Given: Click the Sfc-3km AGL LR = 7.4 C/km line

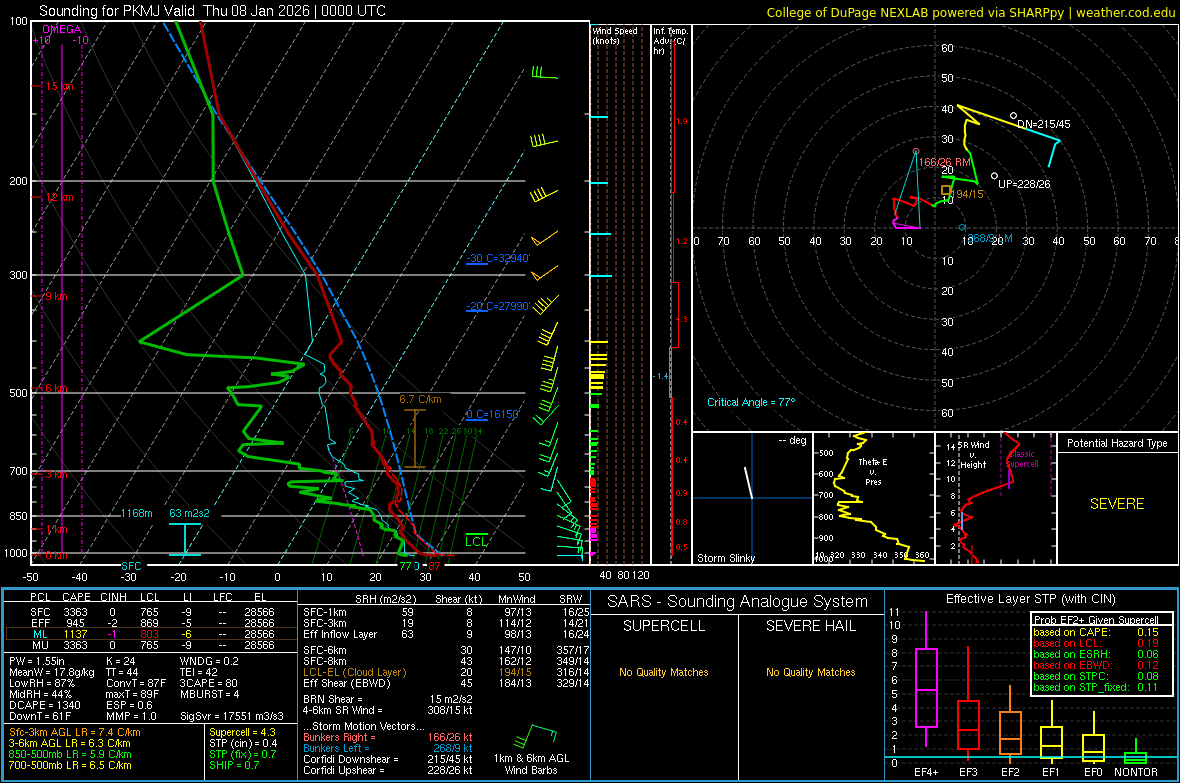Looking at the screenshot, I should (x=75, y=732).
